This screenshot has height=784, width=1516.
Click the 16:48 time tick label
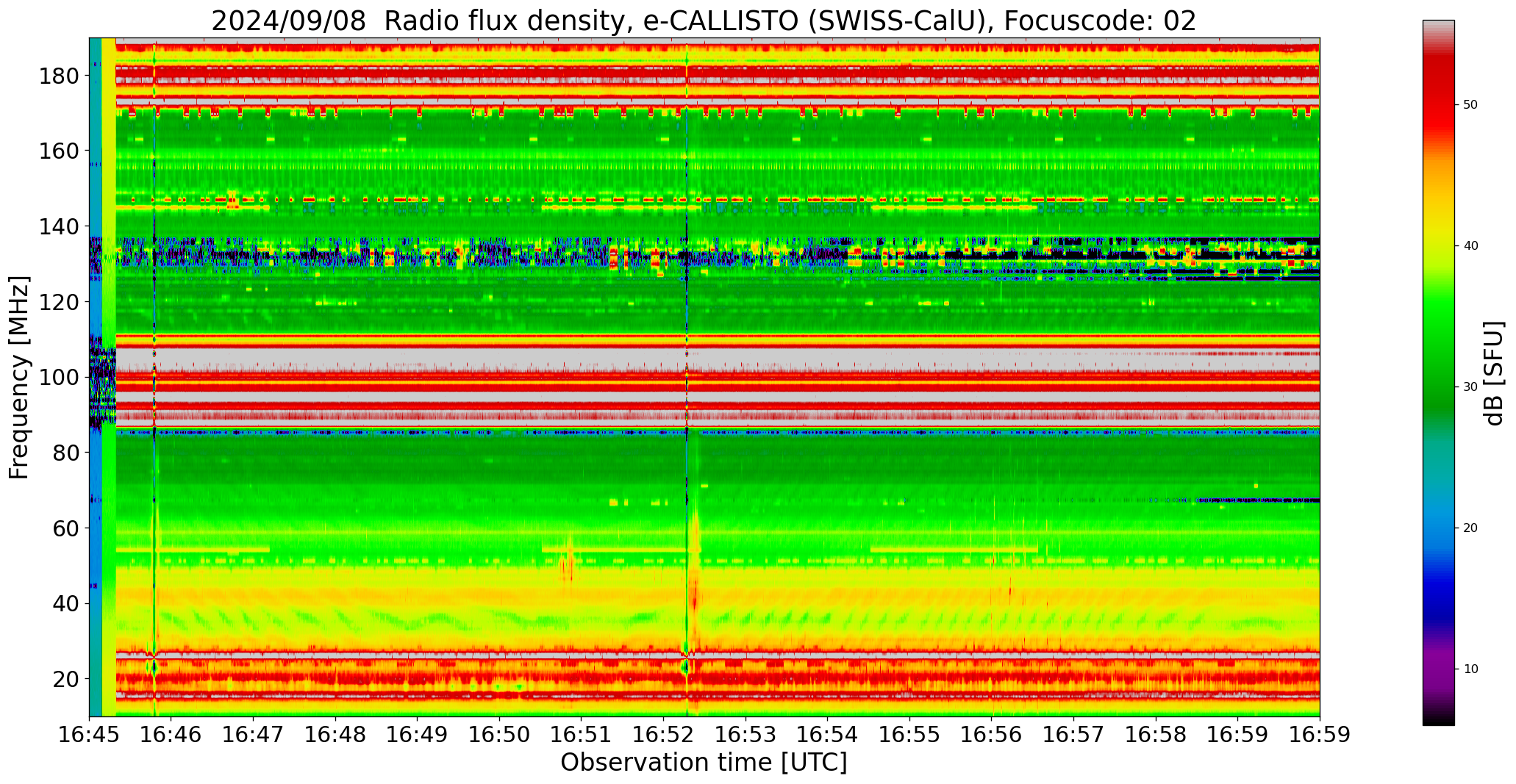coord(335,735)
